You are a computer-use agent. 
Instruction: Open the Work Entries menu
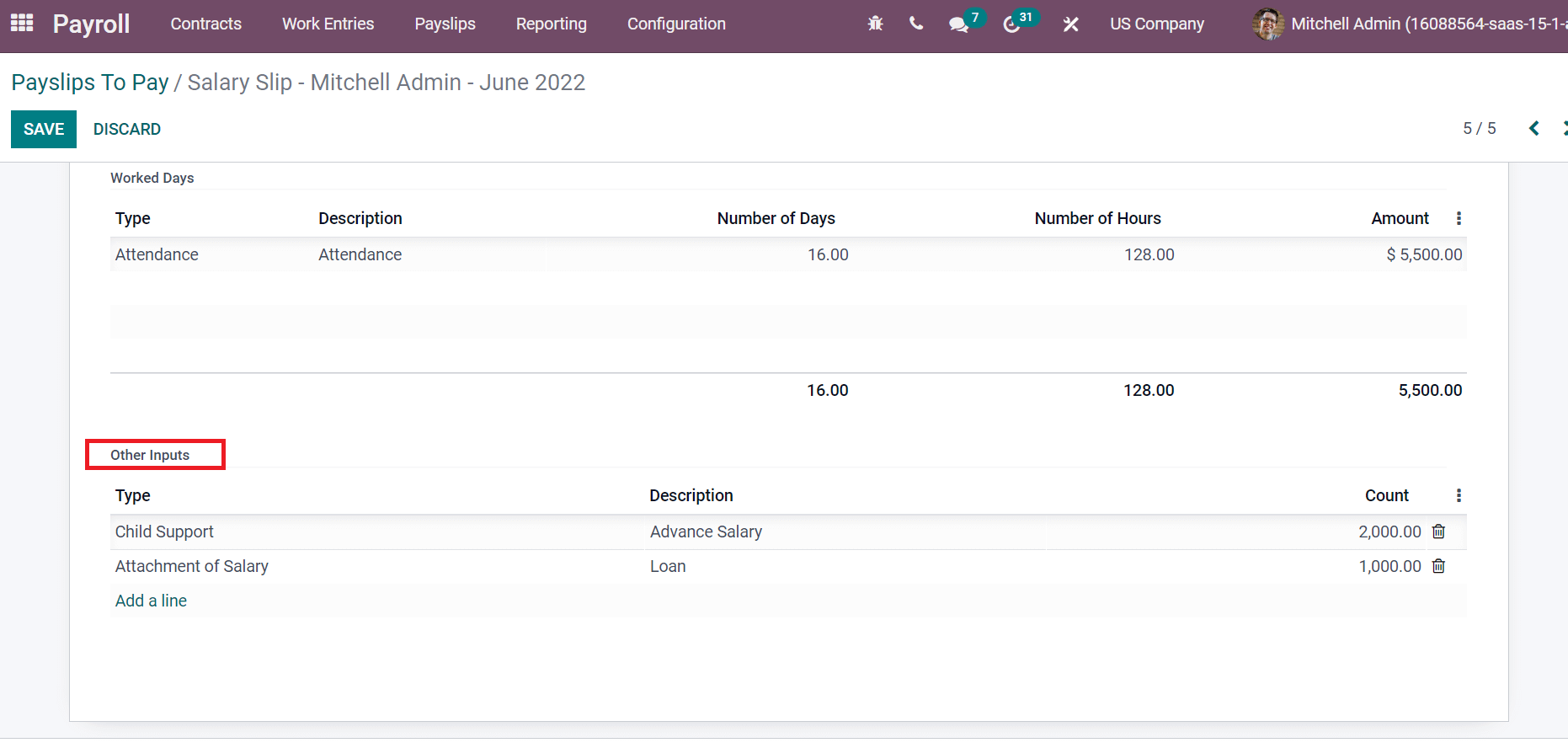(x=328, y=24)
